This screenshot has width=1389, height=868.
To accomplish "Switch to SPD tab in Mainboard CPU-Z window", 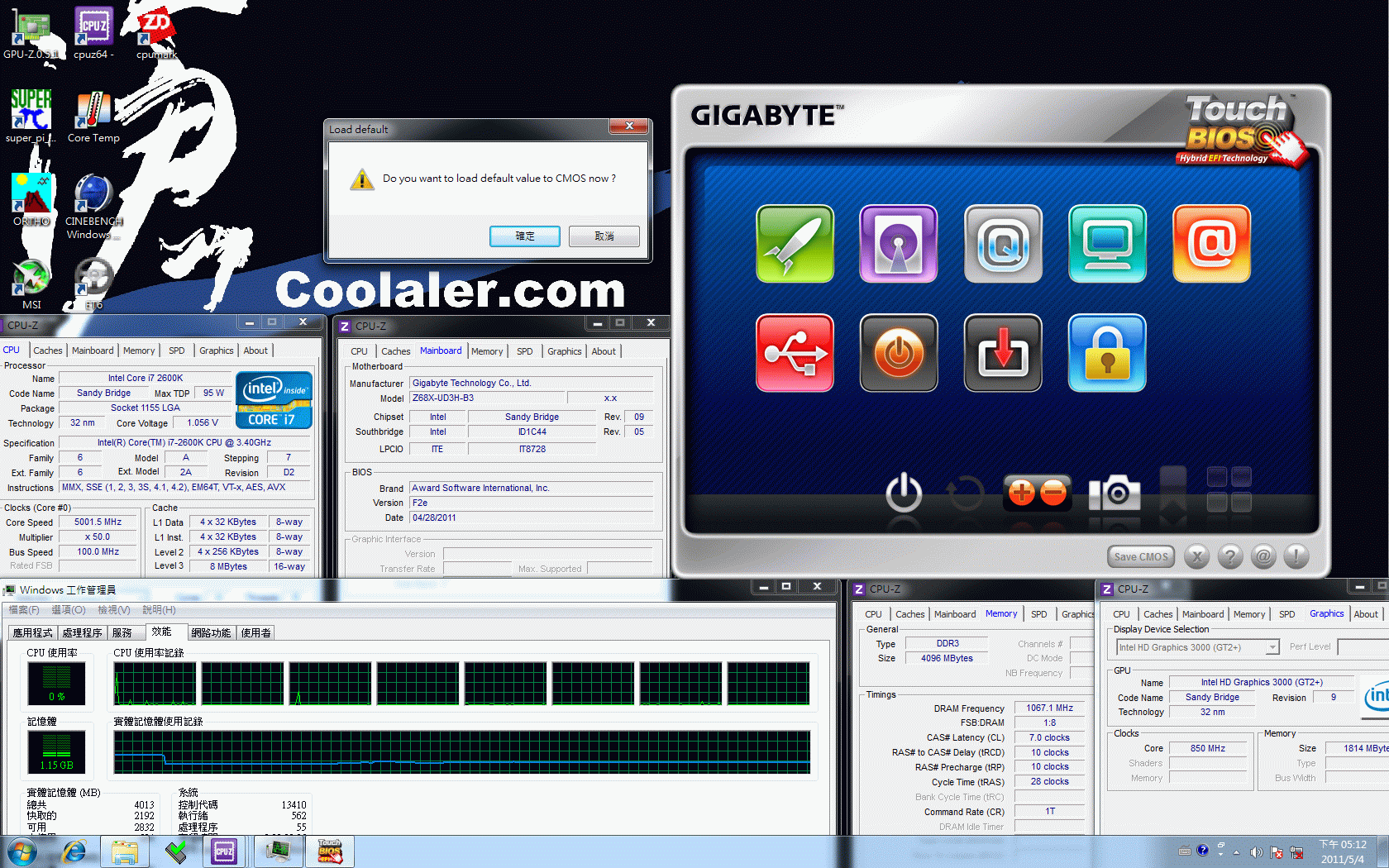I will coord(525,351).
